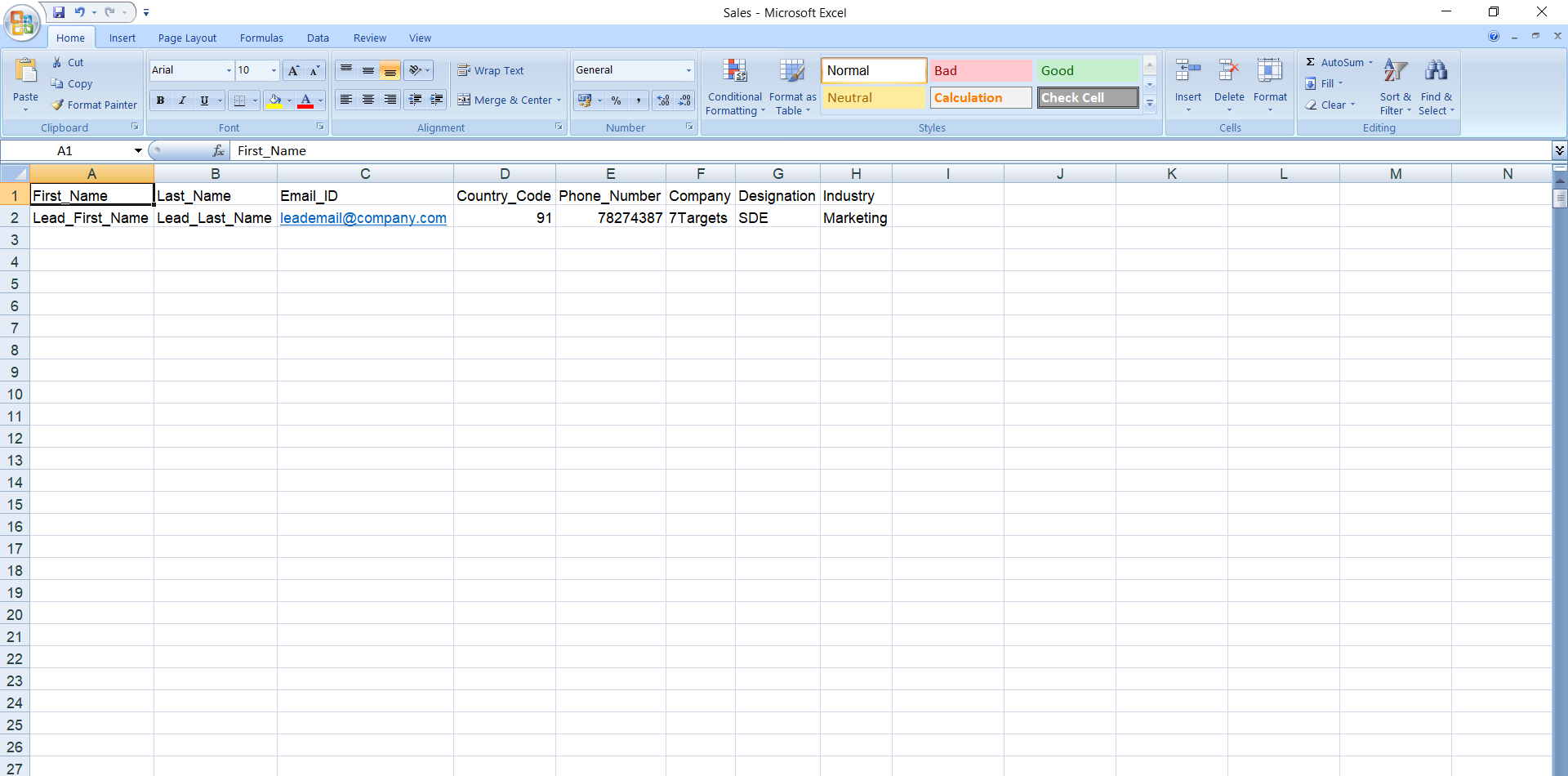
Task: Switch to the Formulas tab
Action: point(261,38)
